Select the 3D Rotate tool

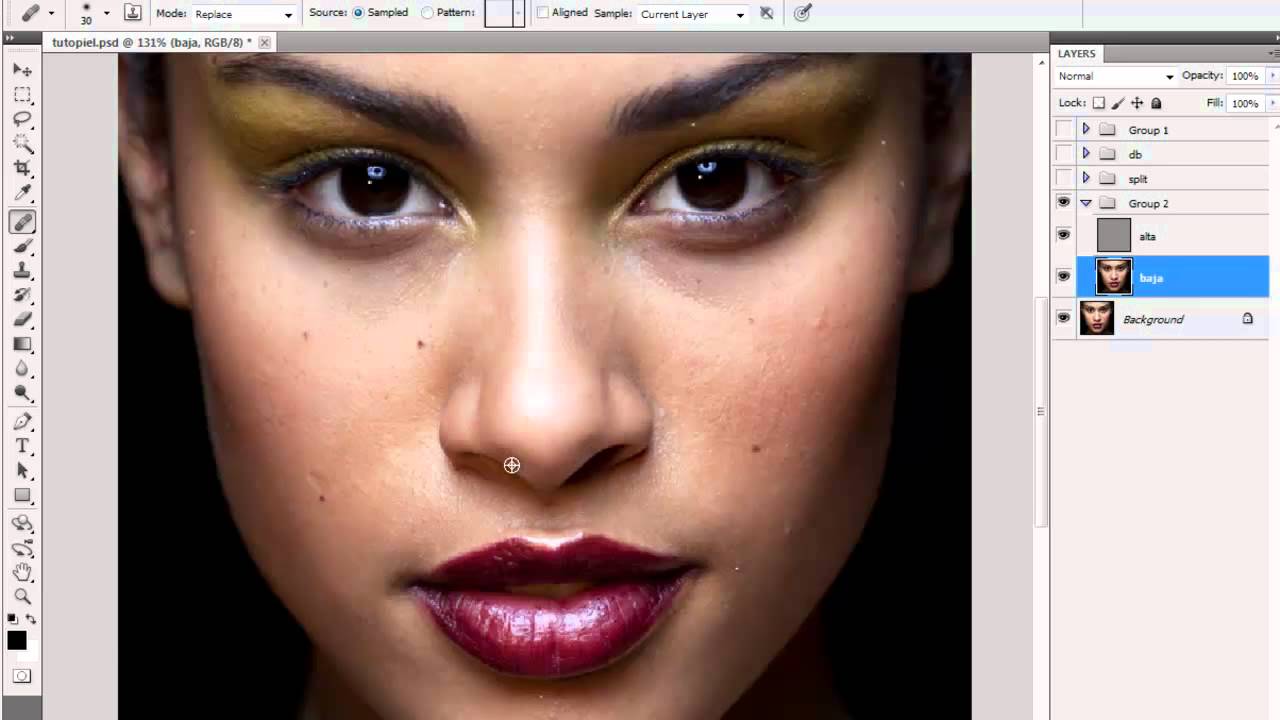pyautogui.click(x=22, y=524)
